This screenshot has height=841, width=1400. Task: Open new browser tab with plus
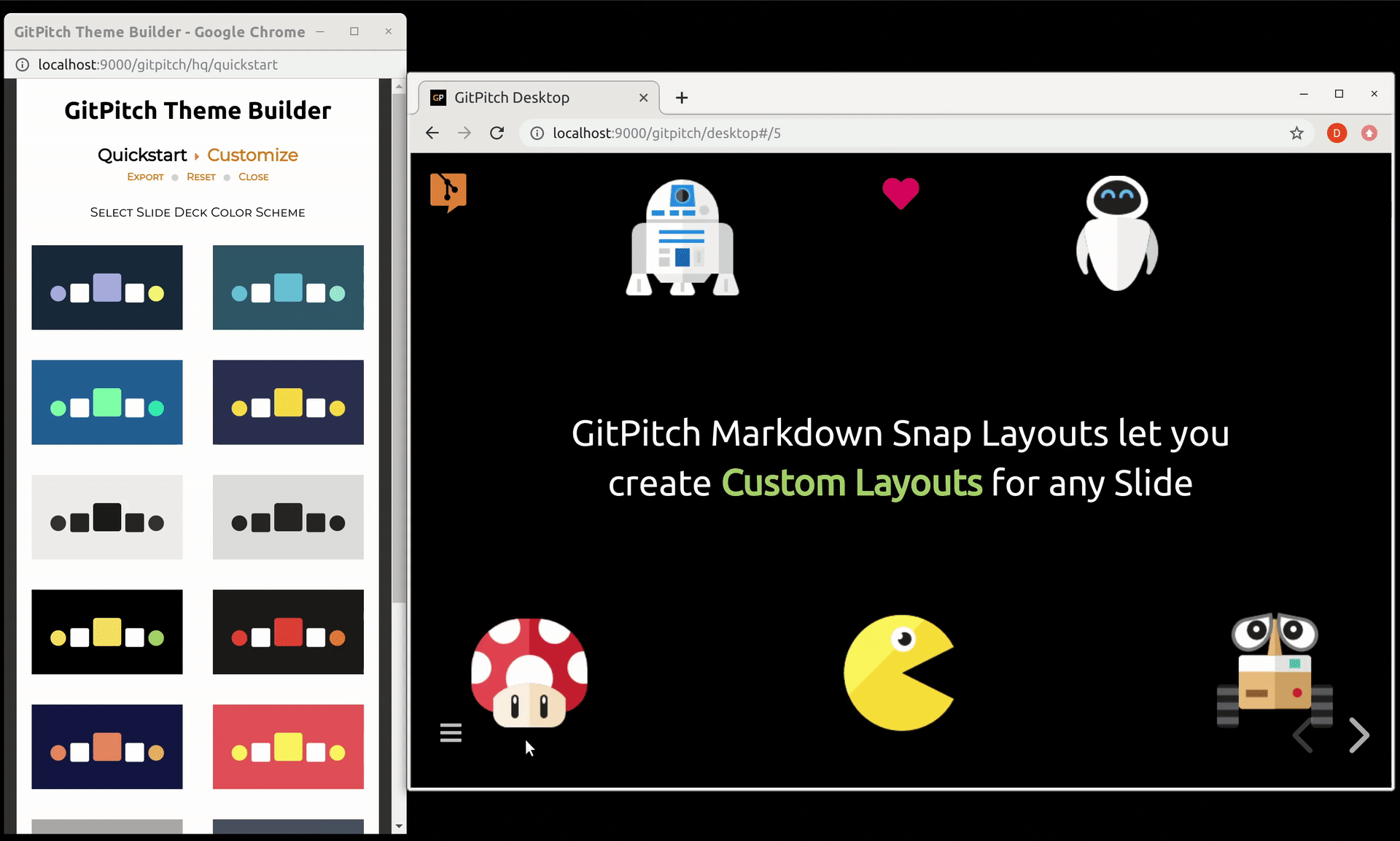click(681, 98)
